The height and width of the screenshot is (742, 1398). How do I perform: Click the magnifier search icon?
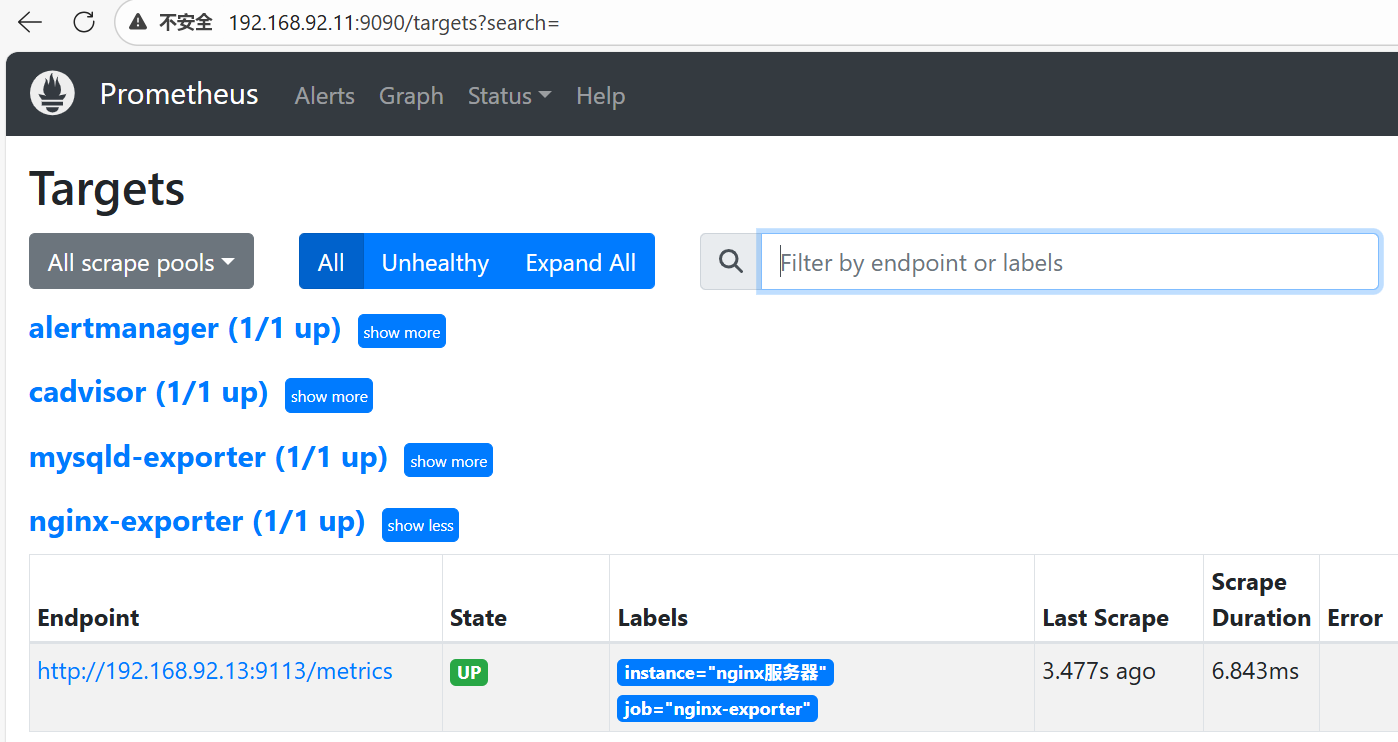pyautogui.click(x=731, y=262)
